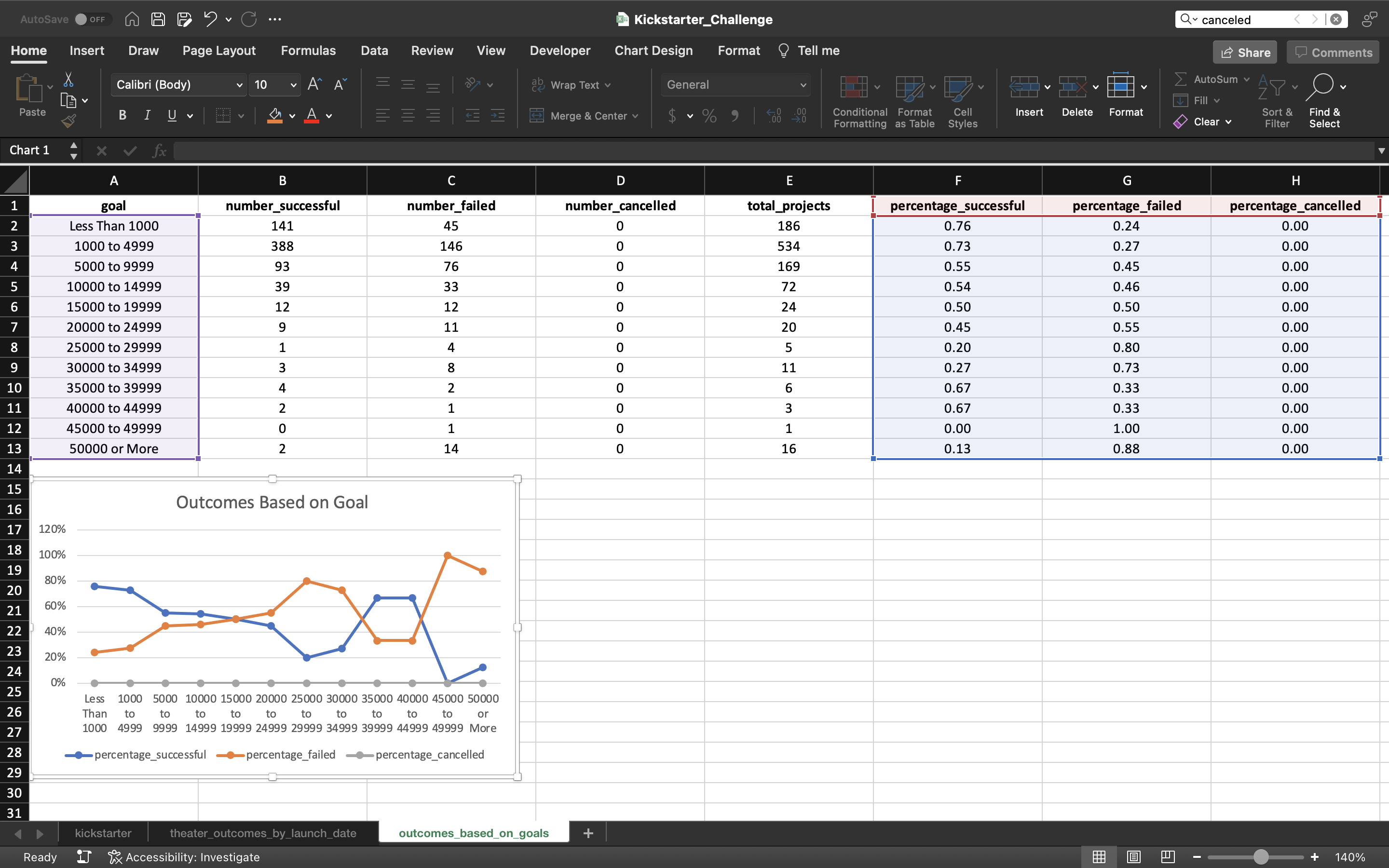Switch to the Chart Design ribbon tab
Image resolution: width=1389 pixels, height=868 pixels.
pyautogui.click(x=653, y=51)
